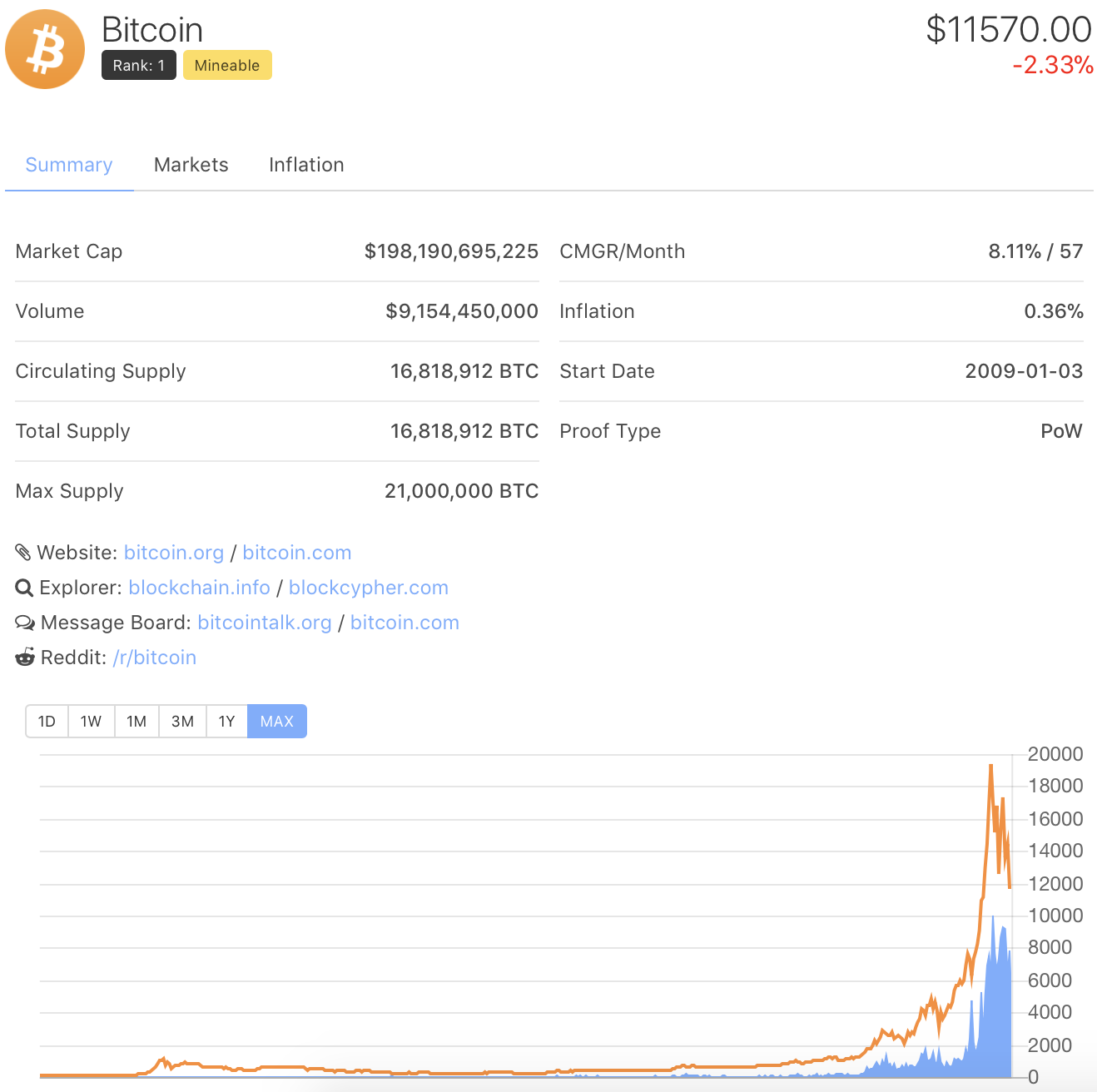The height and width of the screenshot is (1092, 1097).
Task: Select the 1W chart range
Action: (91, 721)
